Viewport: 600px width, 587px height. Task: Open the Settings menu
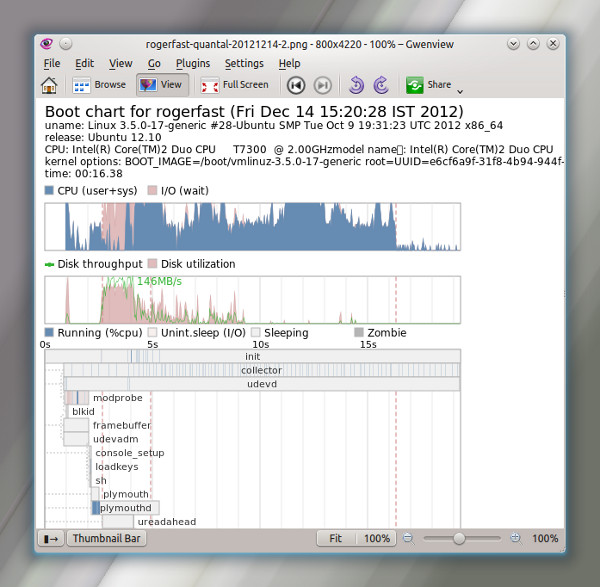(x=244, y=64)
